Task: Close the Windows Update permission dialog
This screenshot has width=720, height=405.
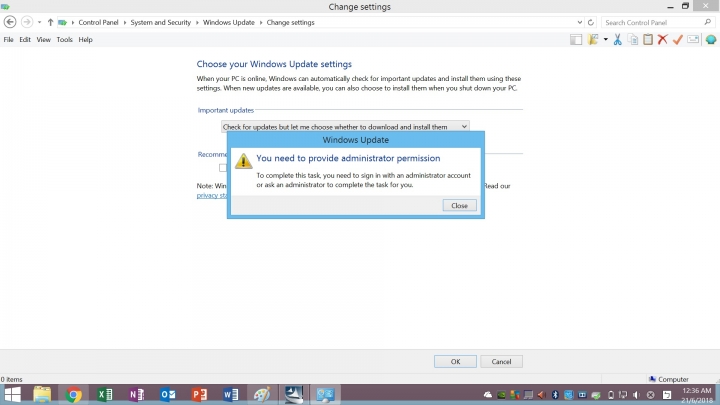Action: click(x=459, y=205)
